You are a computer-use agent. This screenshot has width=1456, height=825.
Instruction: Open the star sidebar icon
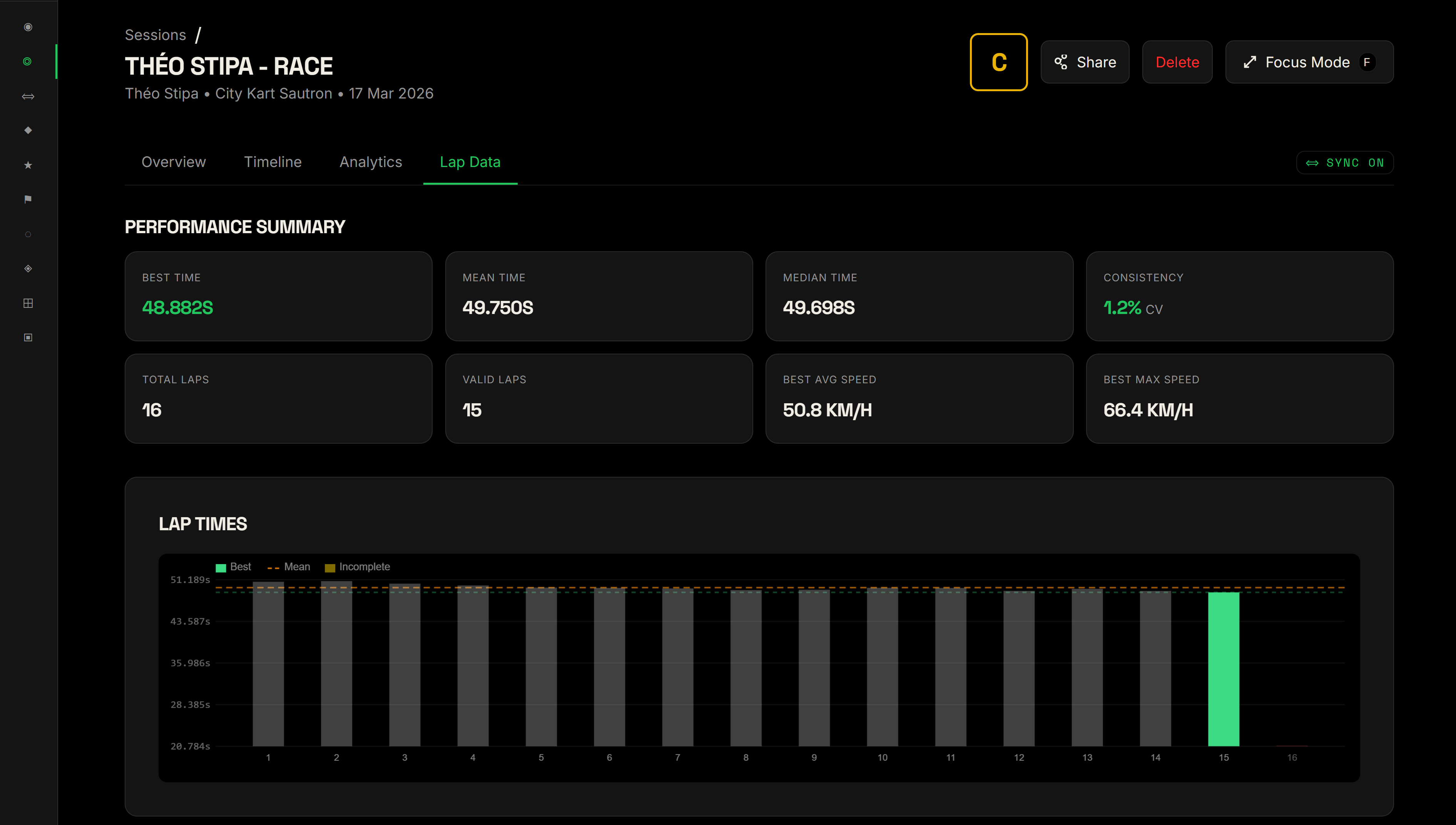coord(28,165)
